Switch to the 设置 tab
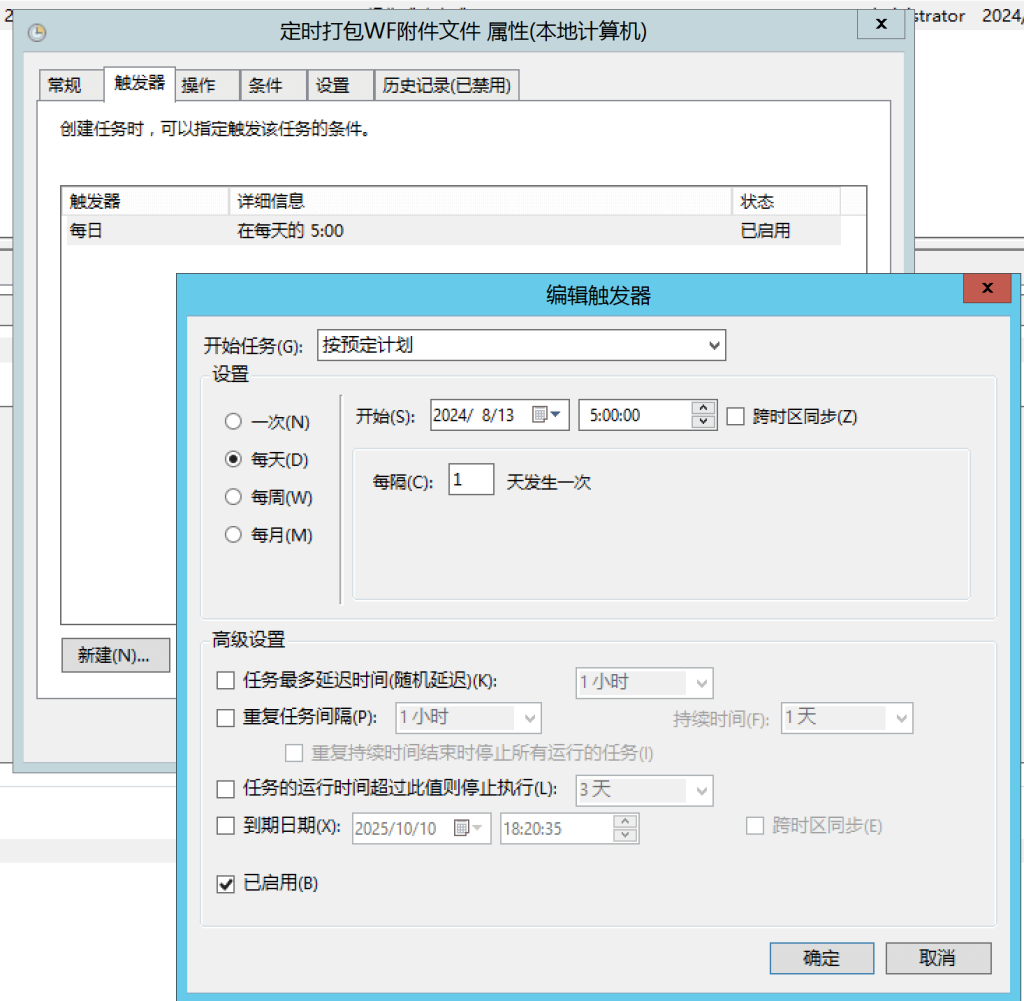 340,85
